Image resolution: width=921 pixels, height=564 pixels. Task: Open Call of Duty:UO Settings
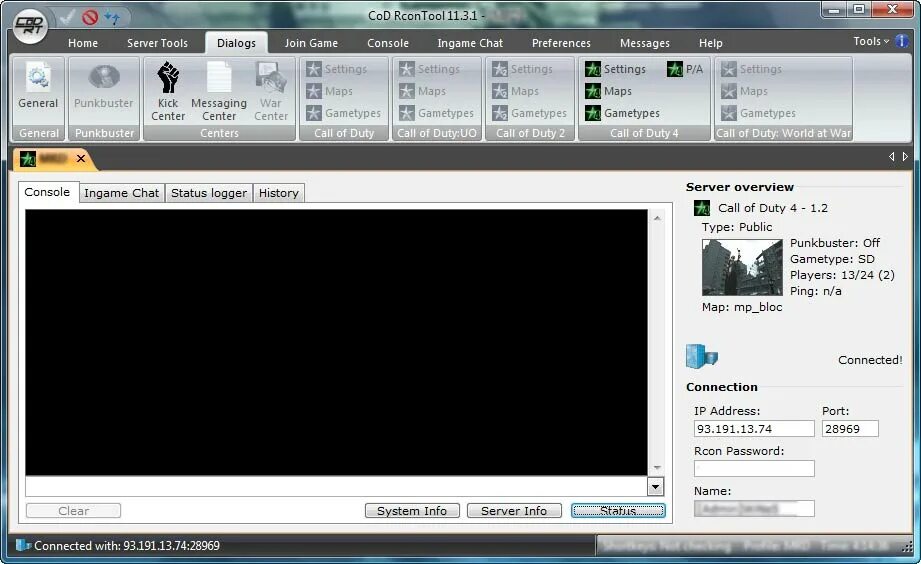430,69
